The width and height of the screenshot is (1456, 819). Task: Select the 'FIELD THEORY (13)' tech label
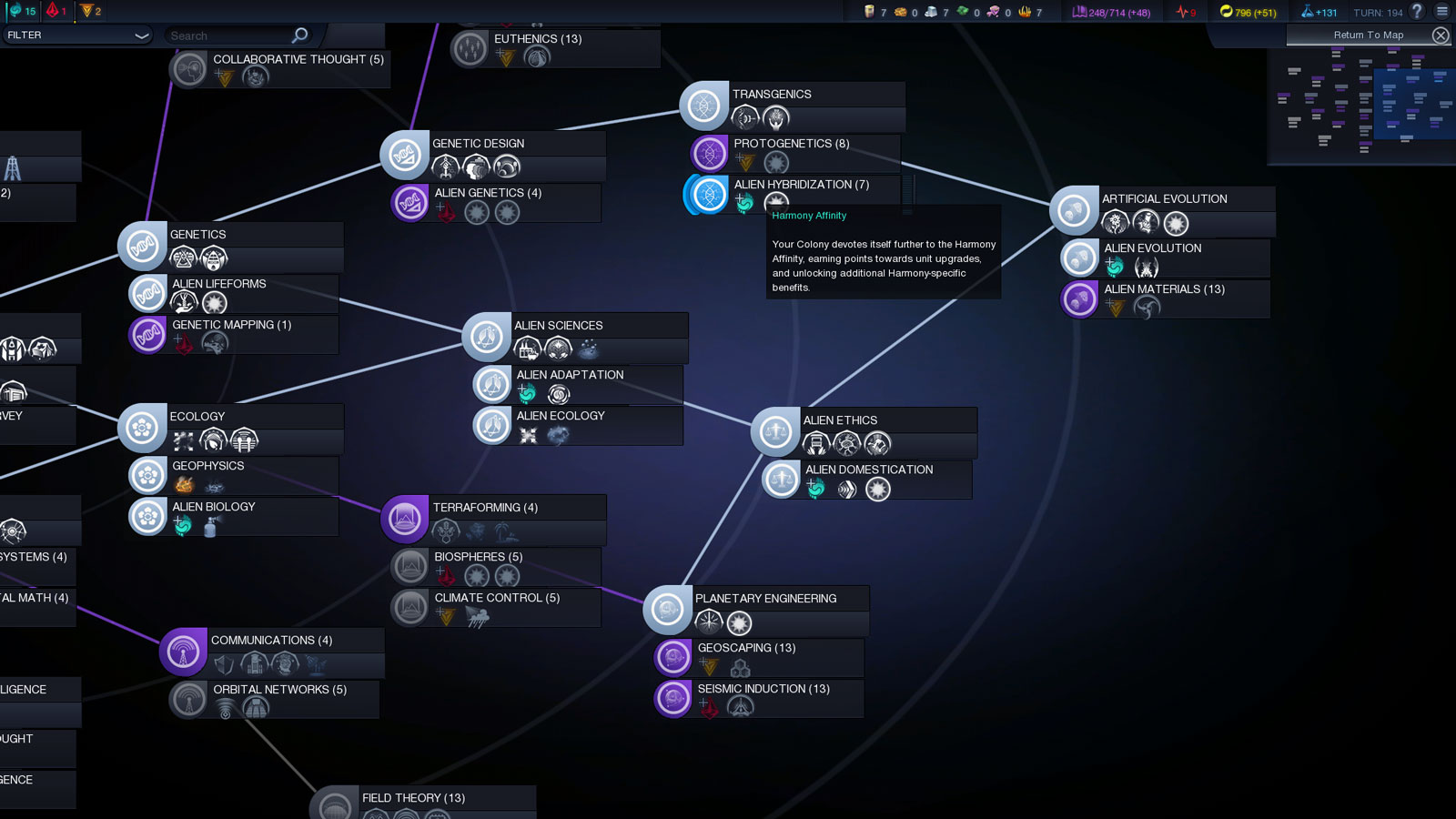[413, 798]
